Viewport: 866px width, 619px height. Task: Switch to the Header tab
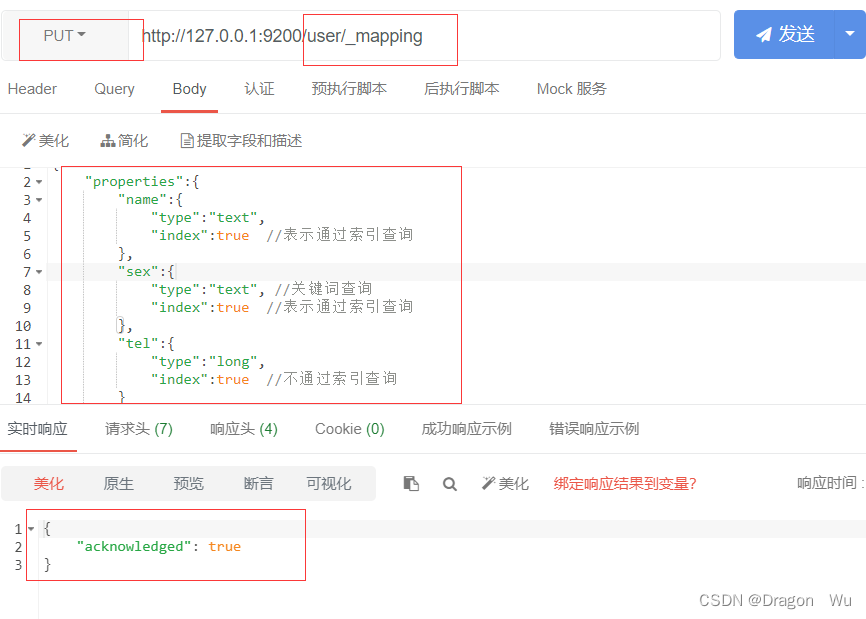32,89
